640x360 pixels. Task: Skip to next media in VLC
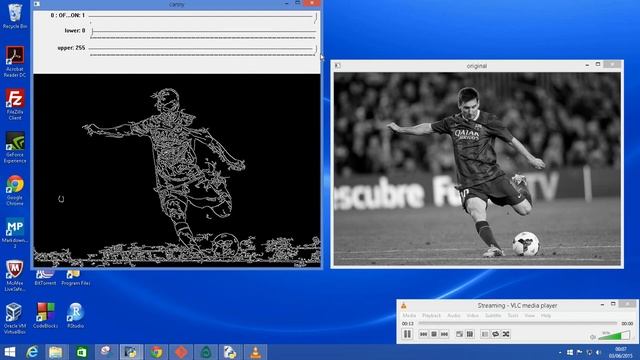444,334
